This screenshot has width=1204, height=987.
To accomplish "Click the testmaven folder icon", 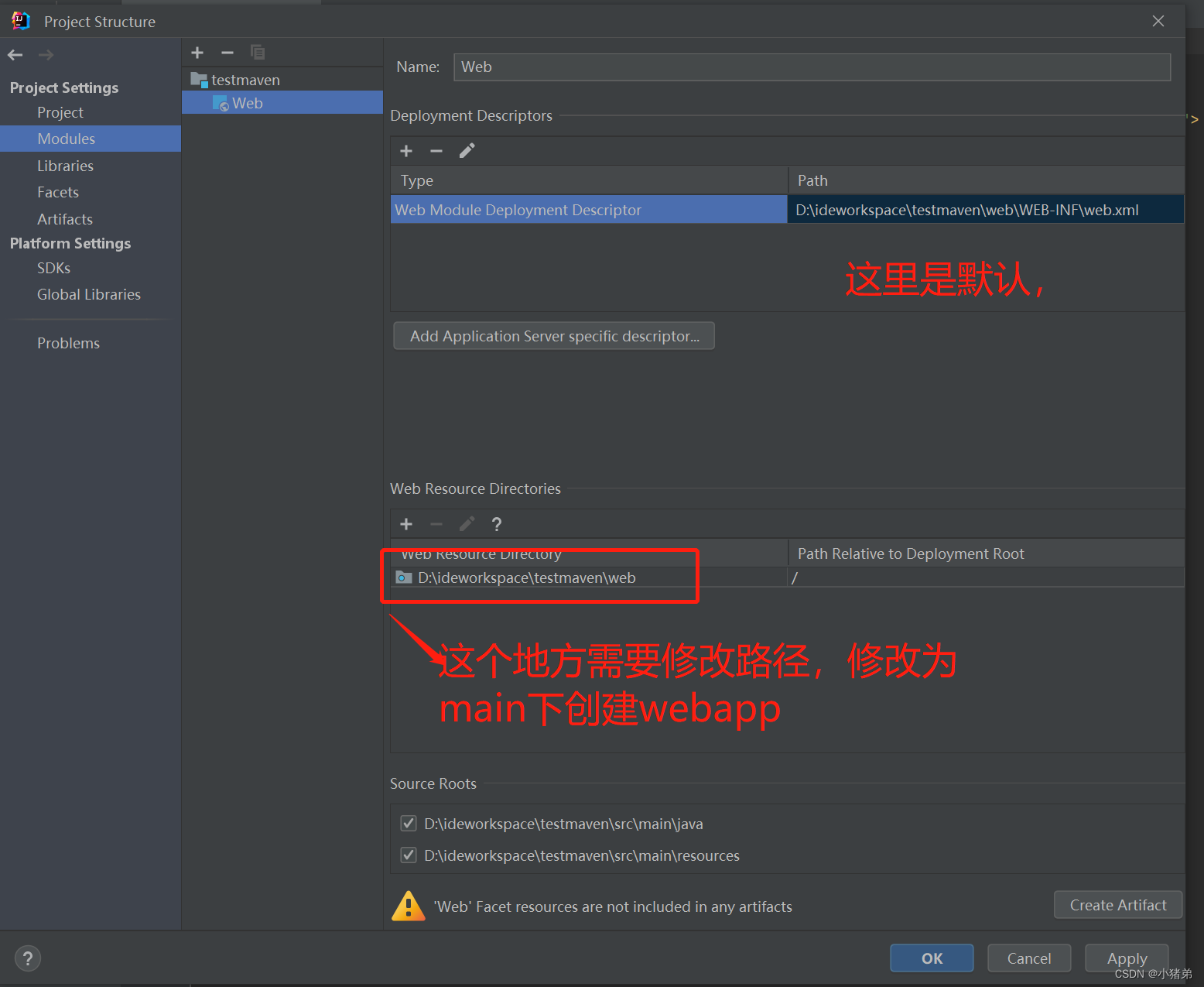I will pyautogui.click(x=199, y=80).
